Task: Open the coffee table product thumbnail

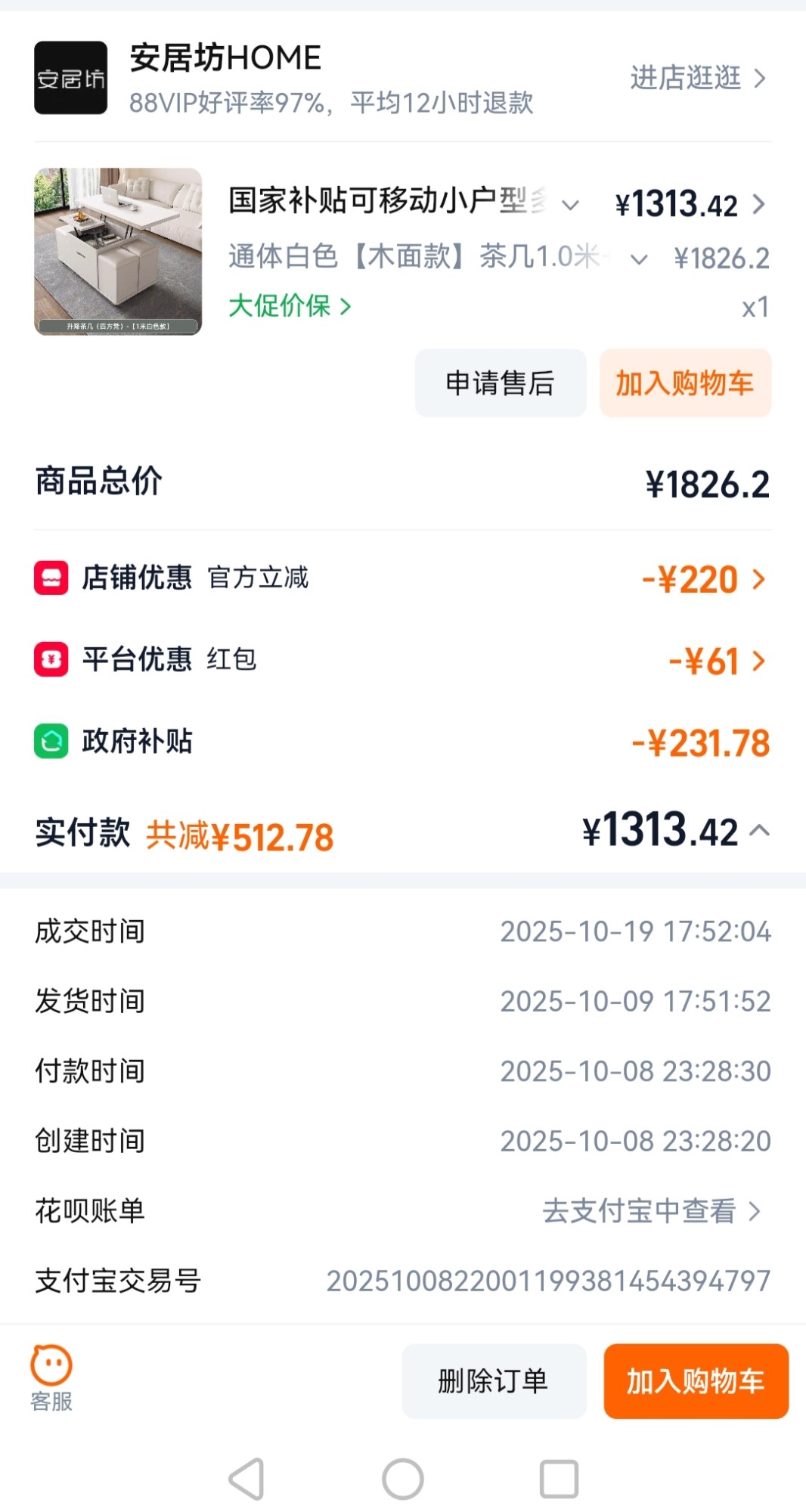Action: click(x=118, y=252)
